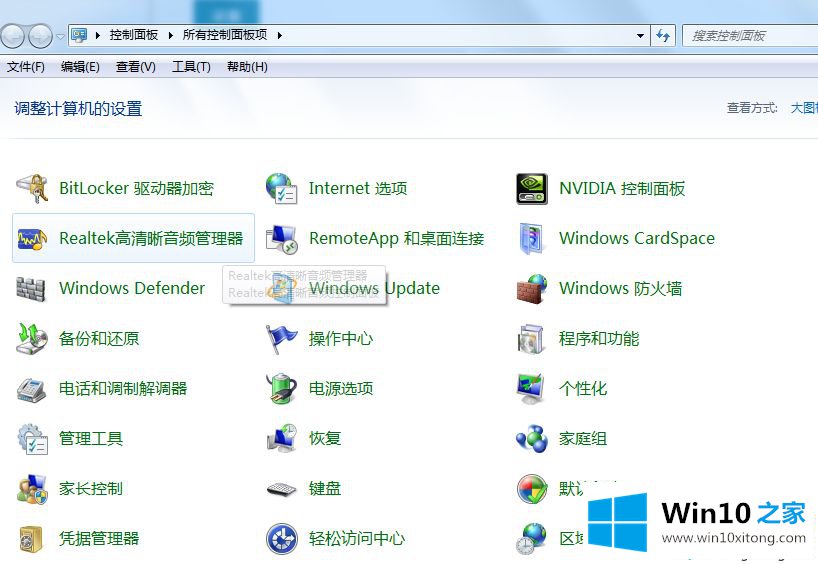Click the default programs icon with checkmark
Image resolution: width=818 pixels, height=564 pixels.
pos(532,489)
